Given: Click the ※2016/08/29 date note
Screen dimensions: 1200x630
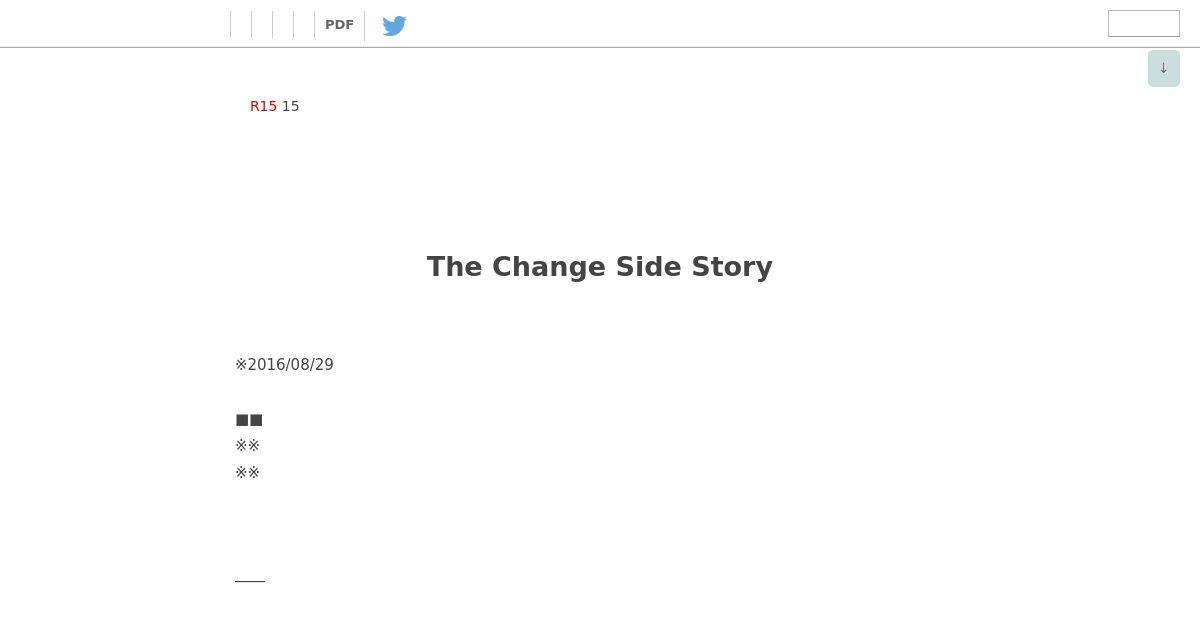Looking at the screenshot, I should 284,365.
